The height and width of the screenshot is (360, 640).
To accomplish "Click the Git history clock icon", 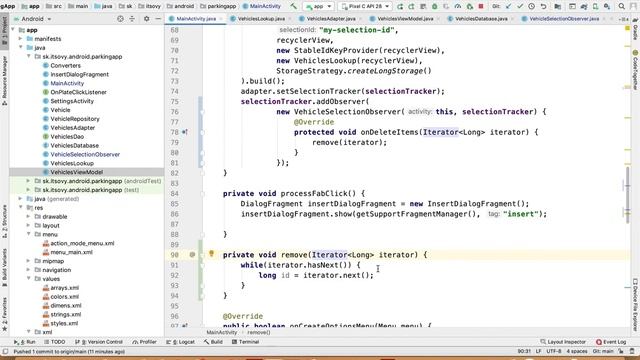I will [531, 6].
